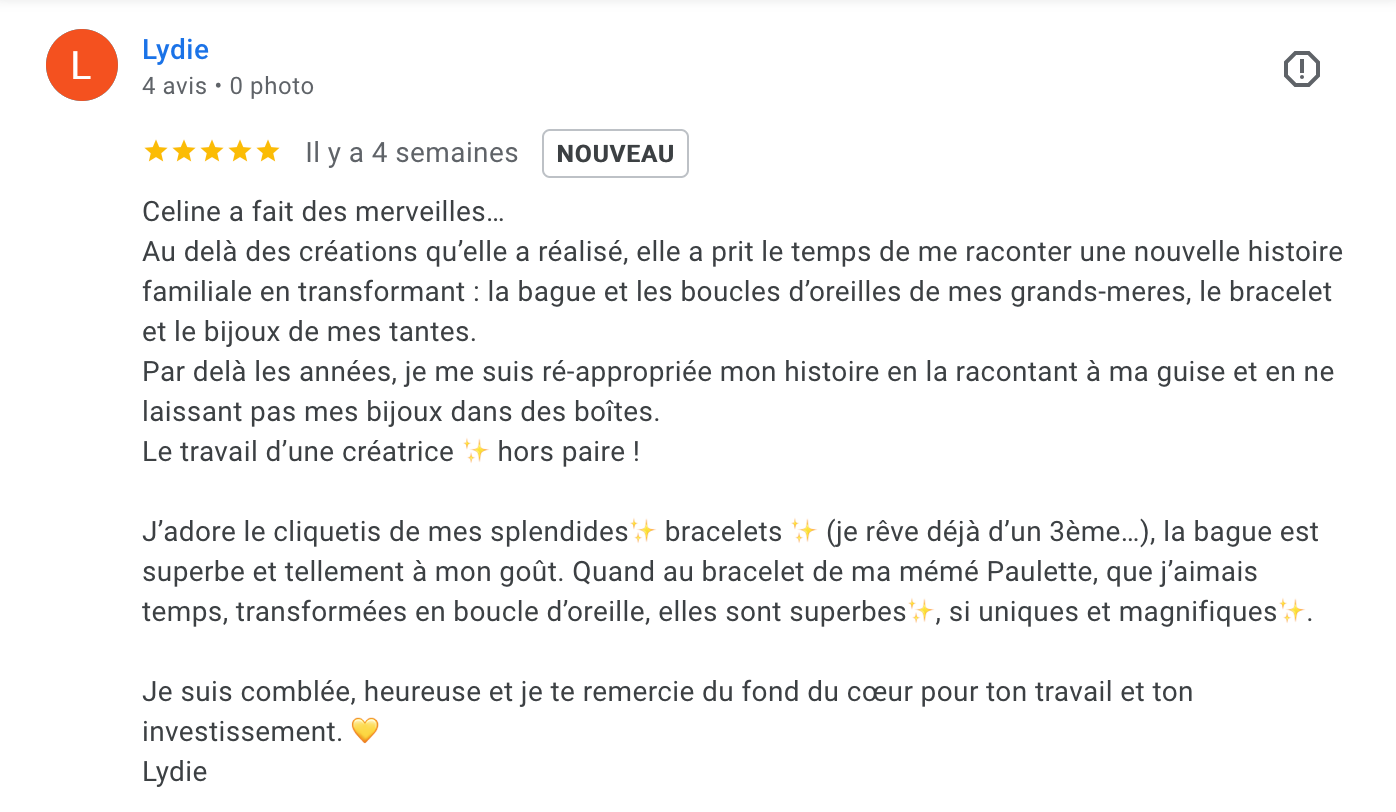1396x812 pixels.
Task: Click the sparkle emoji after "splendides"
Action: tap(643, 531)
